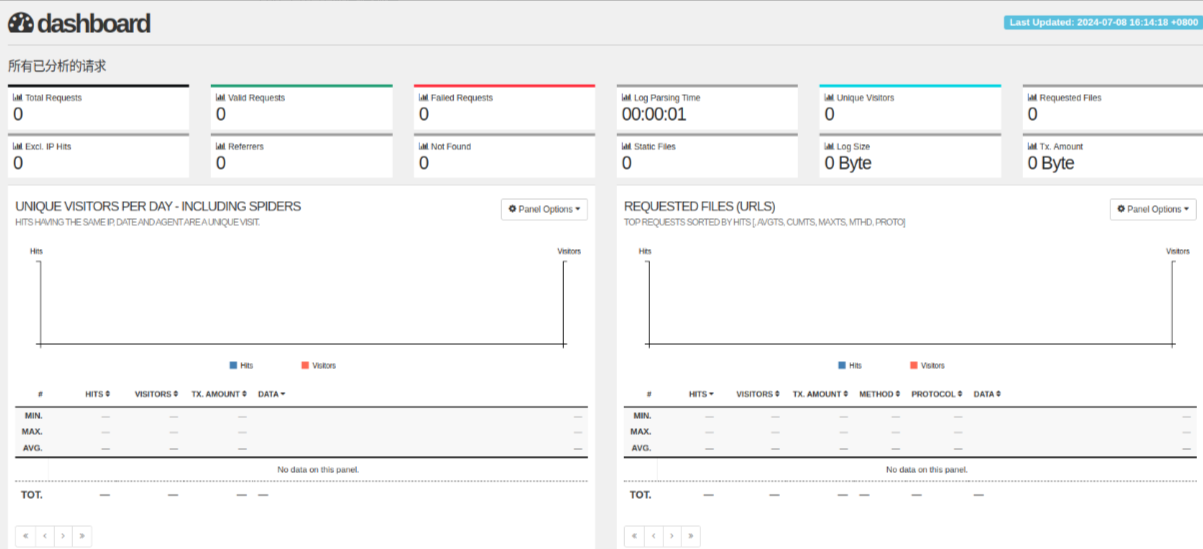Sort Requested Files by Method column

[879, 394]
